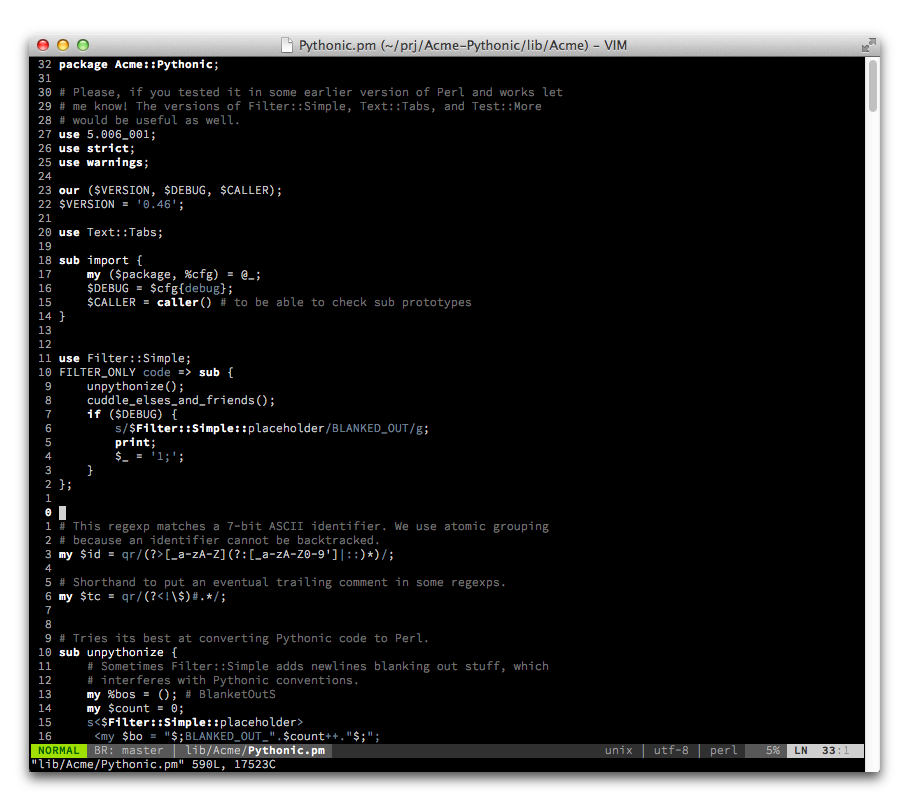This screenshot has width=909, height=807.
Task: Click the 'my $id = qr/...' regex line
Action: pos(227,554)
